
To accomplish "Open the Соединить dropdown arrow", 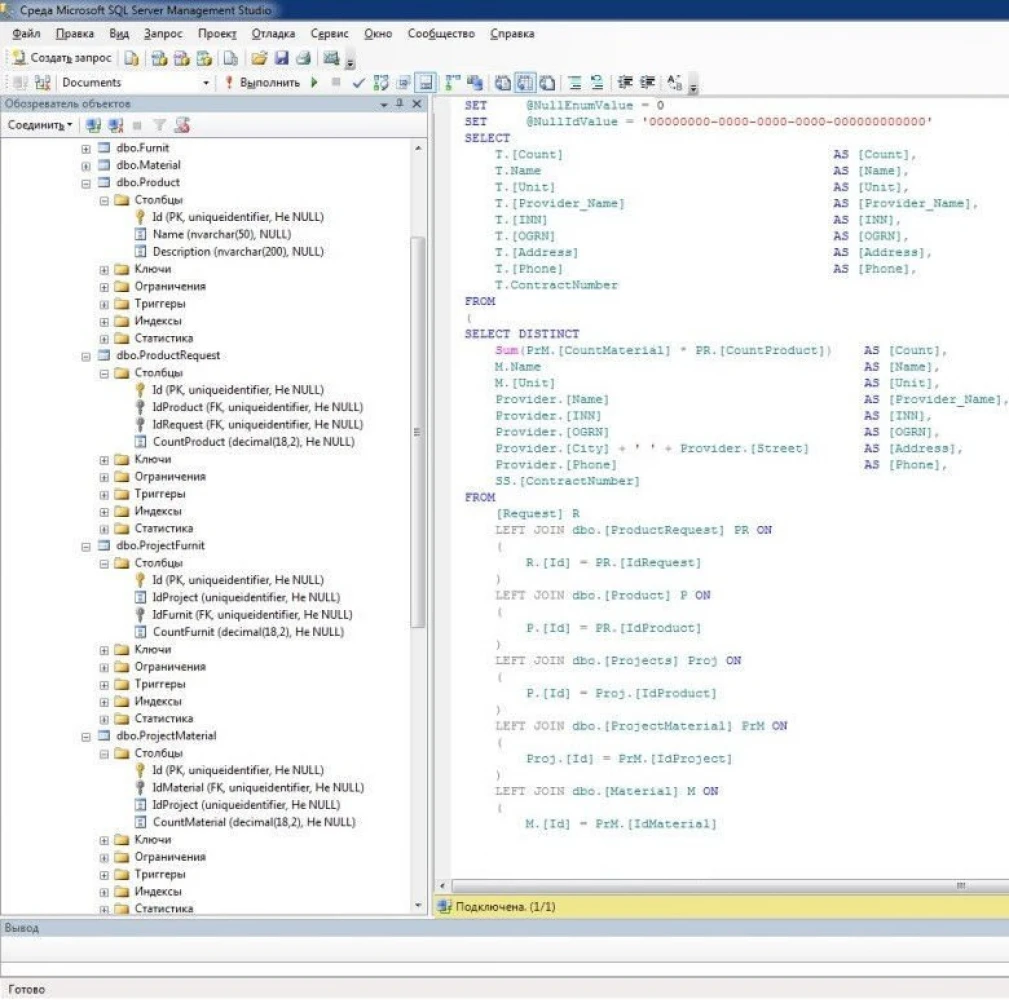I will click(69, 125).
